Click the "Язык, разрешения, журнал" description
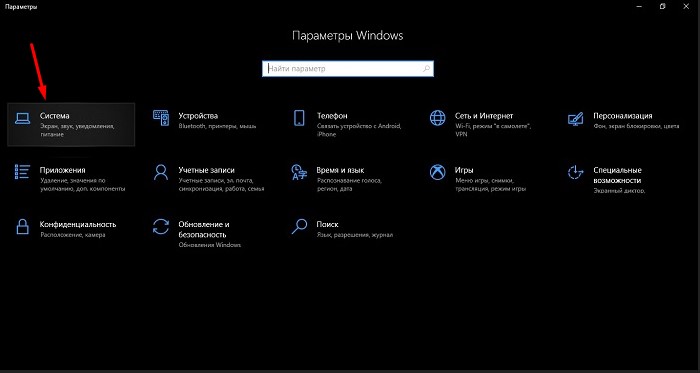Viewport: 700px width, 373px height. (355, 235)
